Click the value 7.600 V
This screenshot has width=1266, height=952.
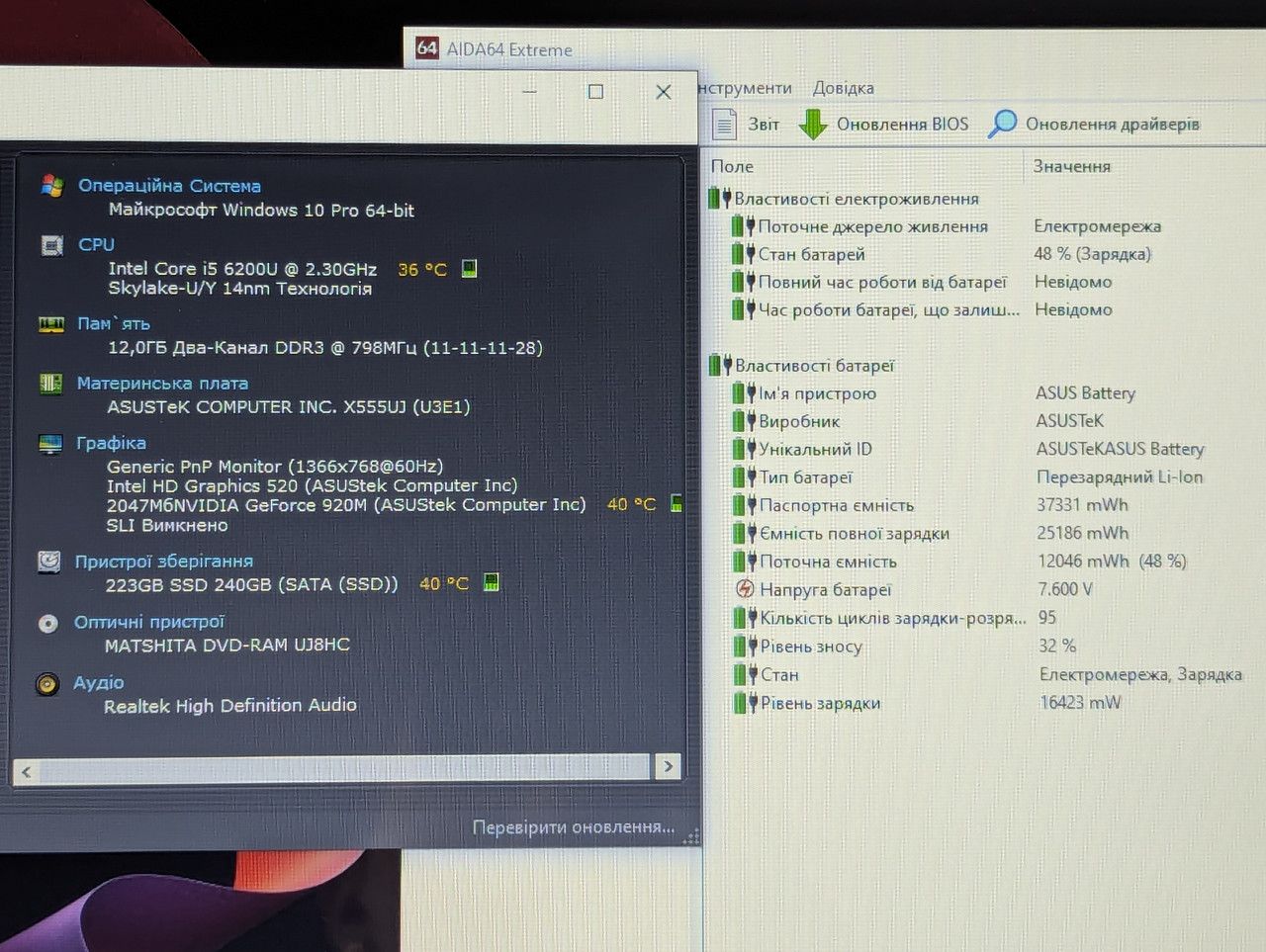point(1066,588)
